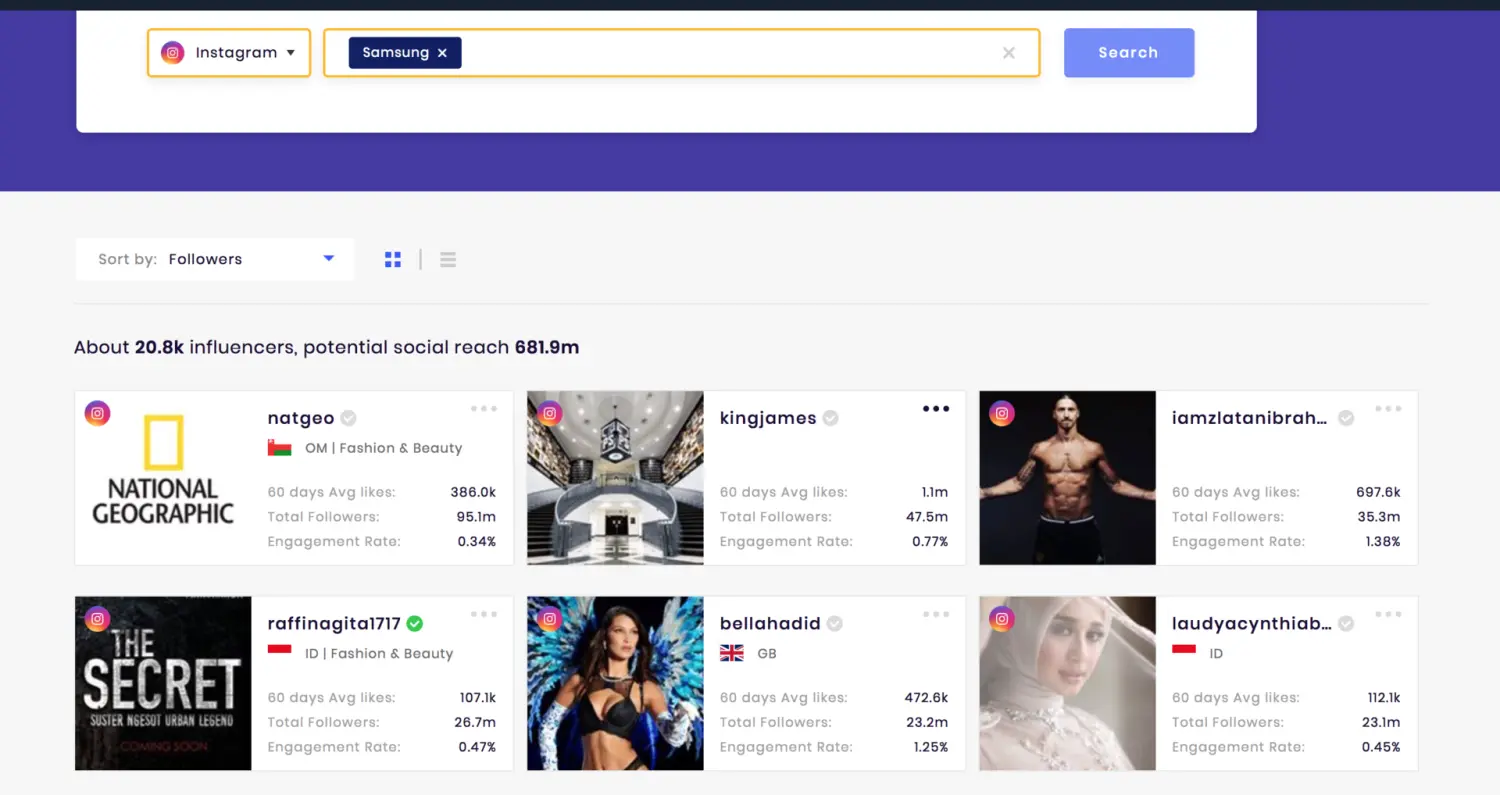The image size is (1500, 795).
Task: Click the Instagram badge on iamzlatanibrah thumbnail
Action: point(1001,413)
